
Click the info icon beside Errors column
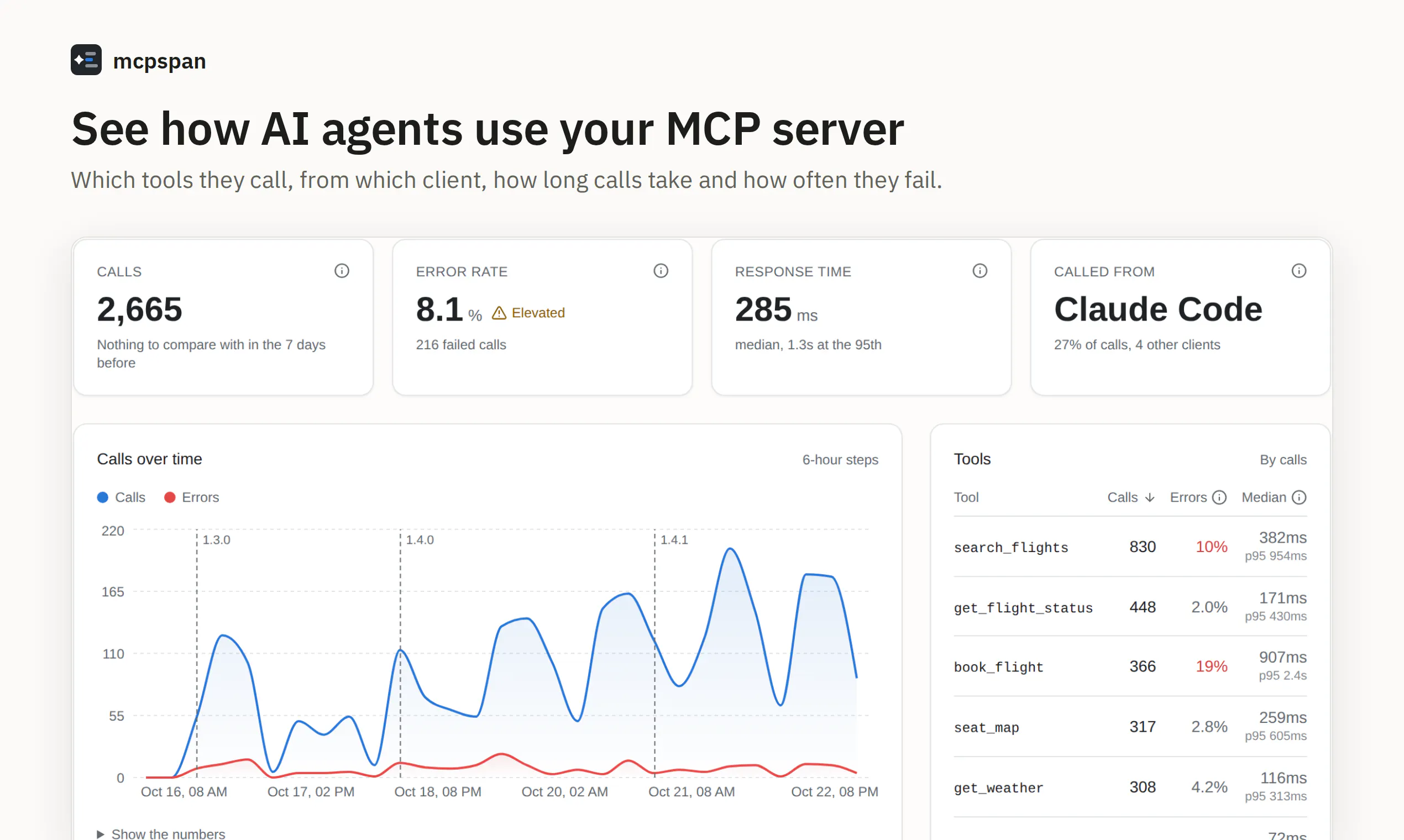[x=1219, y=497]
